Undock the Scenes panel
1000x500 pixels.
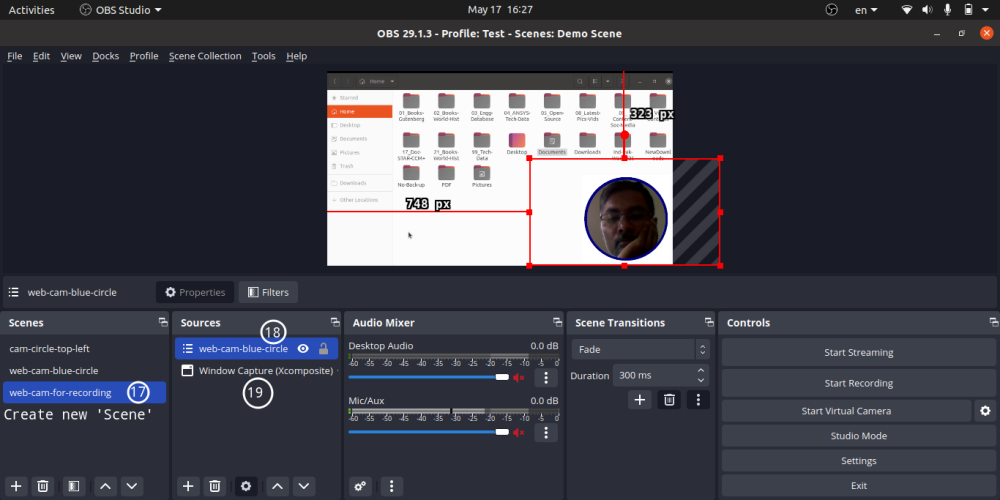[x=163, y=323]
